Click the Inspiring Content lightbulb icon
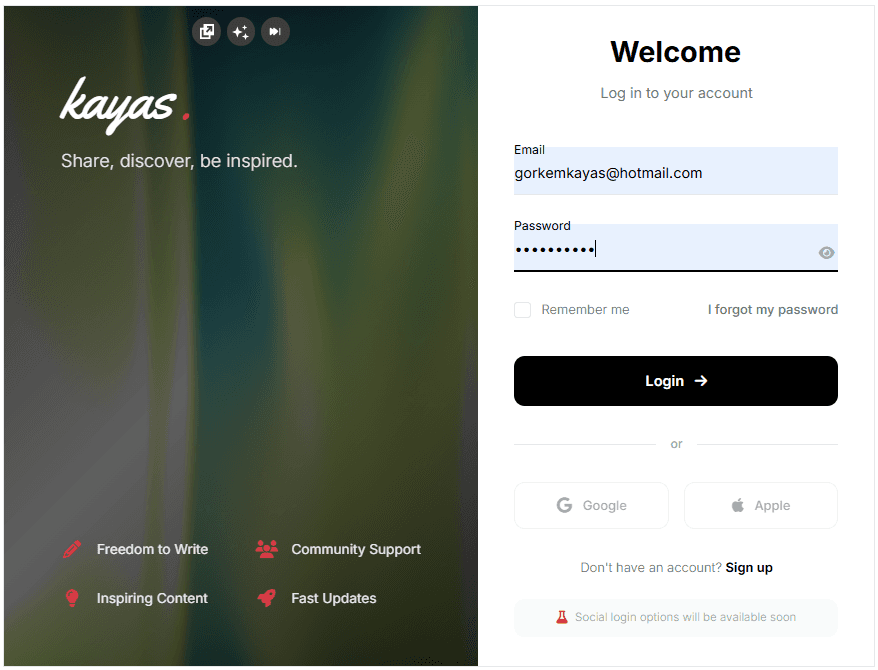Viewport: 878px width, 670px height. pyautogui.click(x=72, y=598)
